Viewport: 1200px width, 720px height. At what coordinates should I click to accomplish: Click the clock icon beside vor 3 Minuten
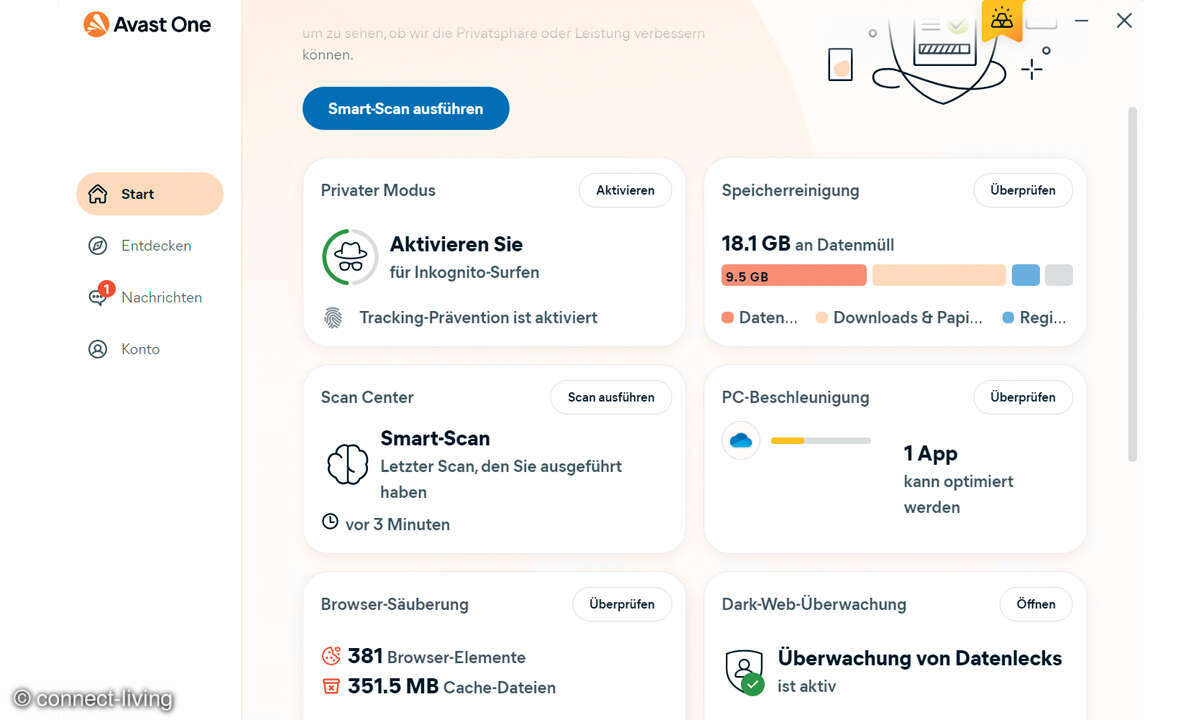point(330,522)
